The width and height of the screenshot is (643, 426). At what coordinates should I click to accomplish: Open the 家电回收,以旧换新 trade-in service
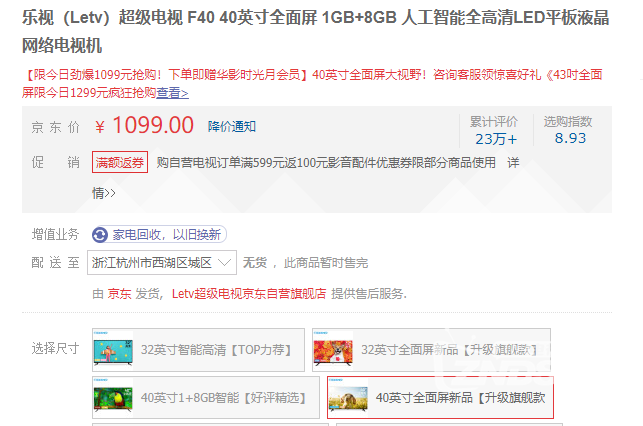coord(159,235)
